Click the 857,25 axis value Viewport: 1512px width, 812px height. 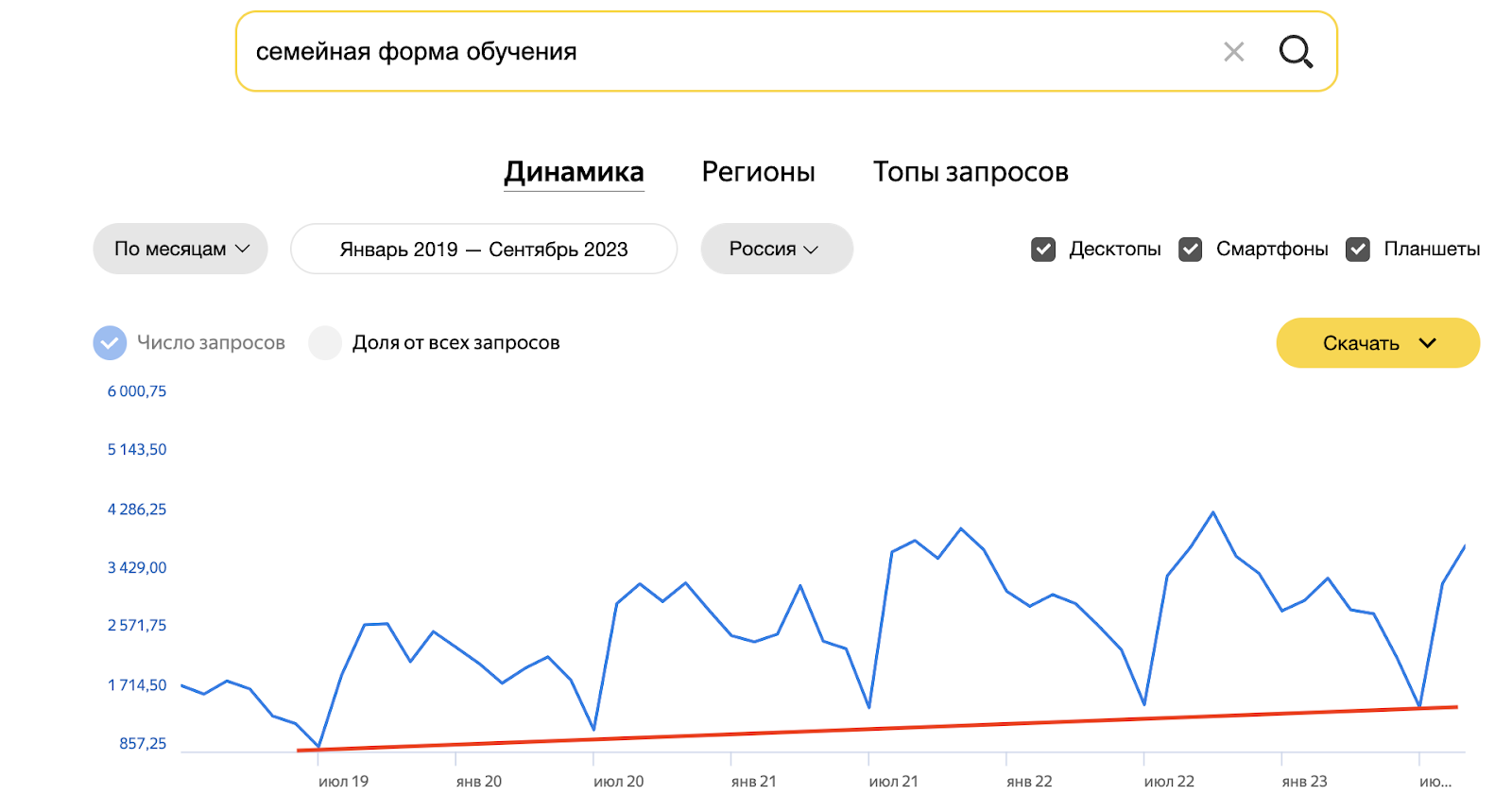[x=143, y=744]
